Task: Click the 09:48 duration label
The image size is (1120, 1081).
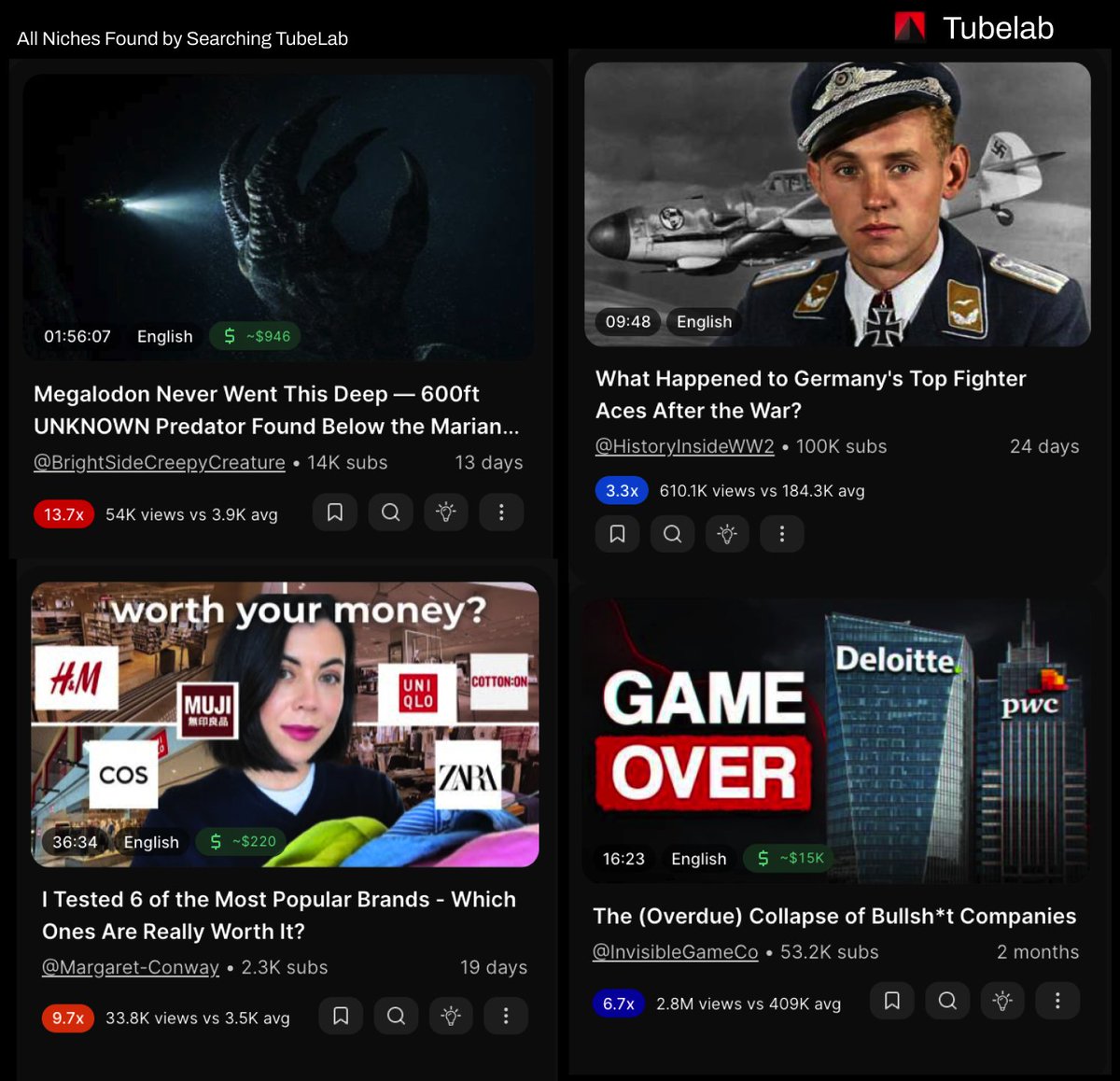Action: pos(628,322)
